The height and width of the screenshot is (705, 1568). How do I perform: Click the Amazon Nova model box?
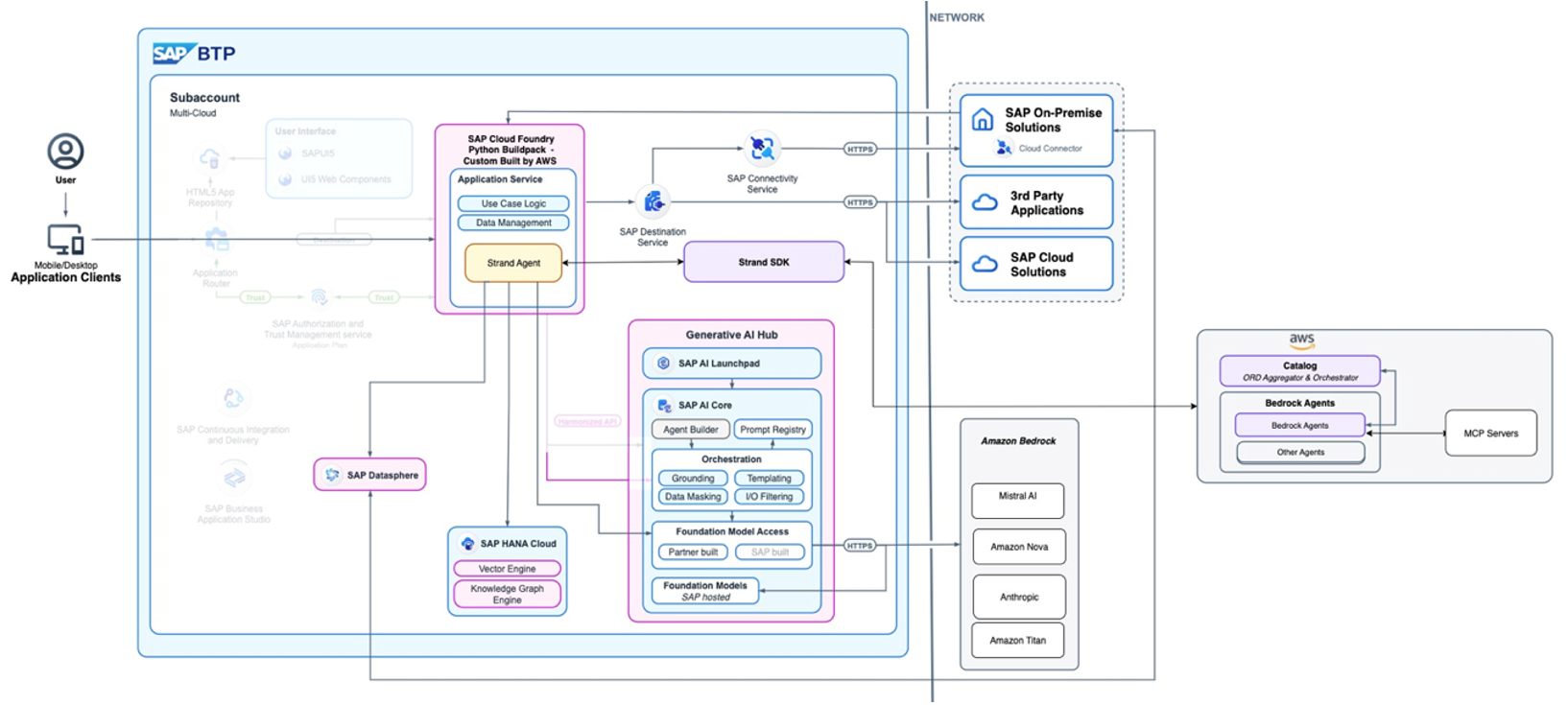coord(1018,547)
